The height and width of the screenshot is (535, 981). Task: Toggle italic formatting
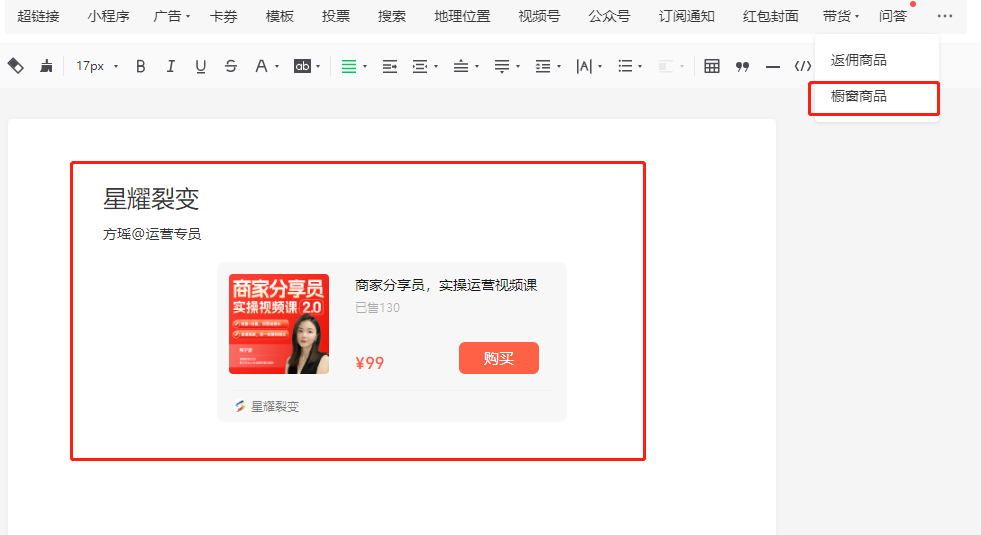(x=170, y=66)
